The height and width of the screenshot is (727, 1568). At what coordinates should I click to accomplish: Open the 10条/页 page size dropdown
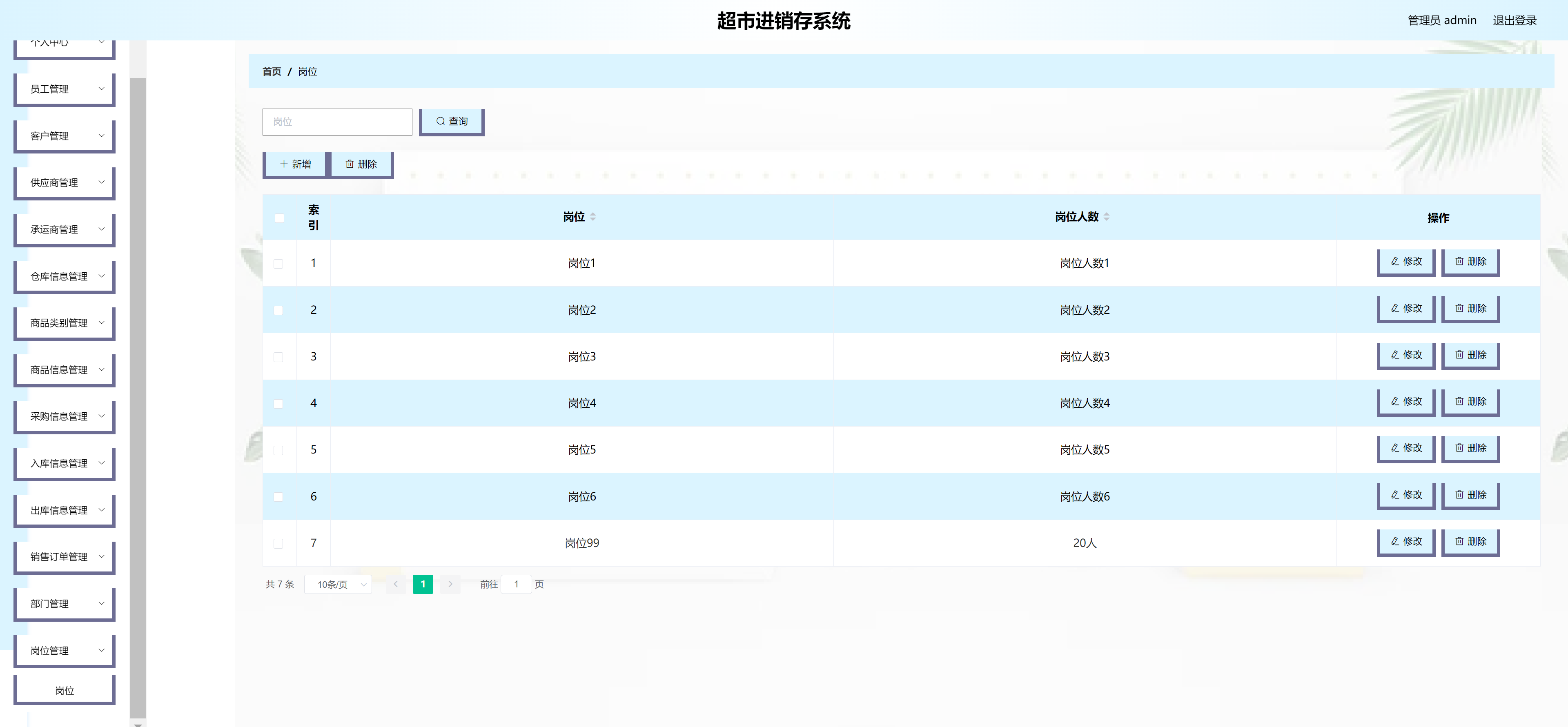click(x=338, y=584)
